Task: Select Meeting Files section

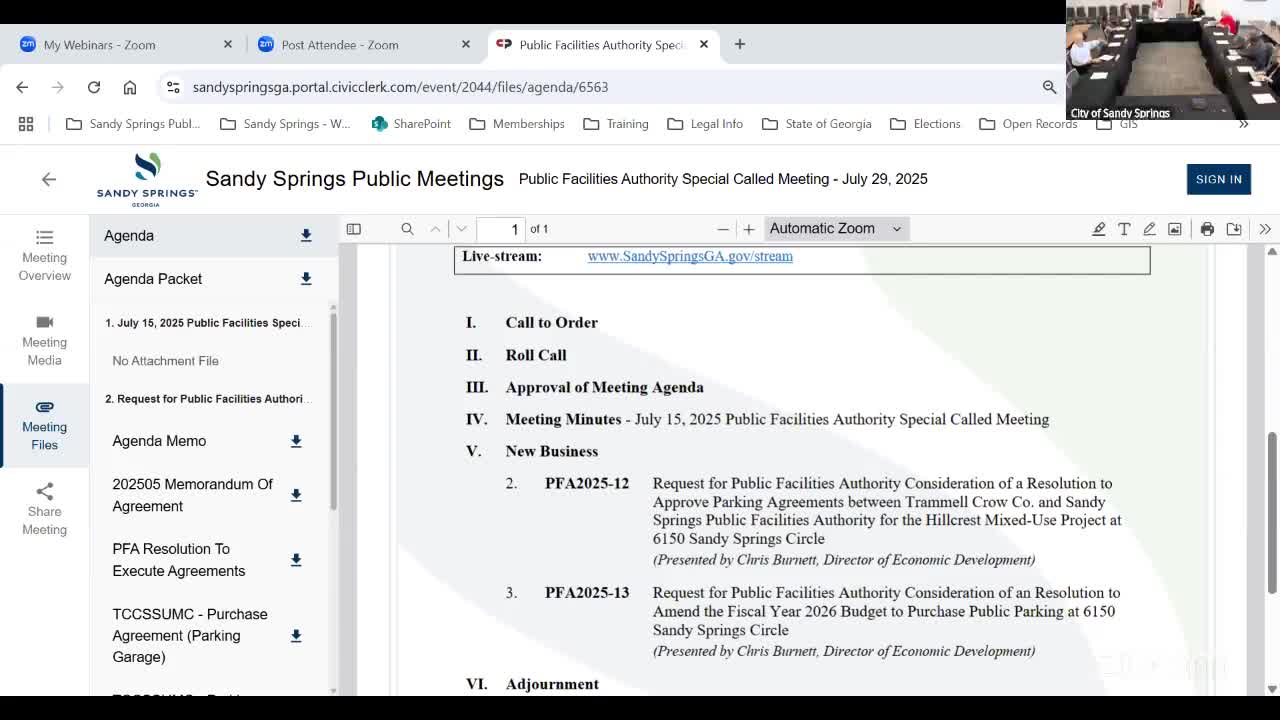Action: tap(44, 425)
